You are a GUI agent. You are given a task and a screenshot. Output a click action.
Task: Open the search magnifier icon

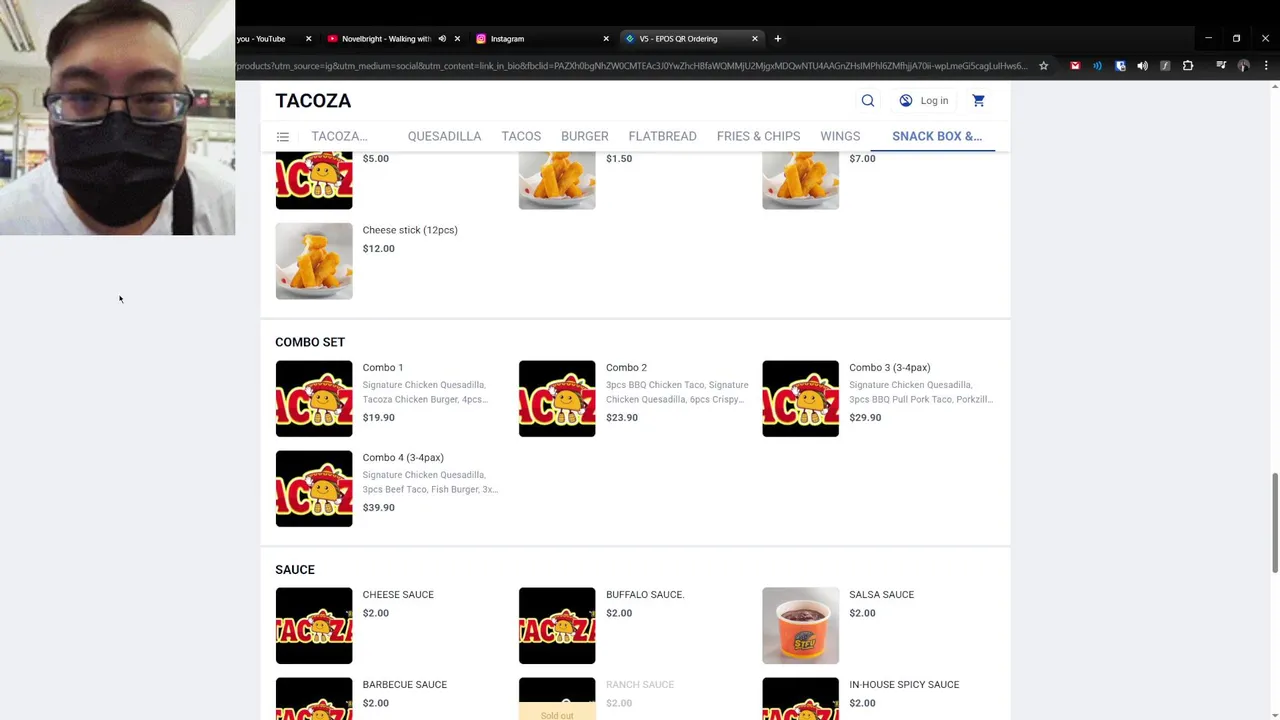tap(868, 100)
